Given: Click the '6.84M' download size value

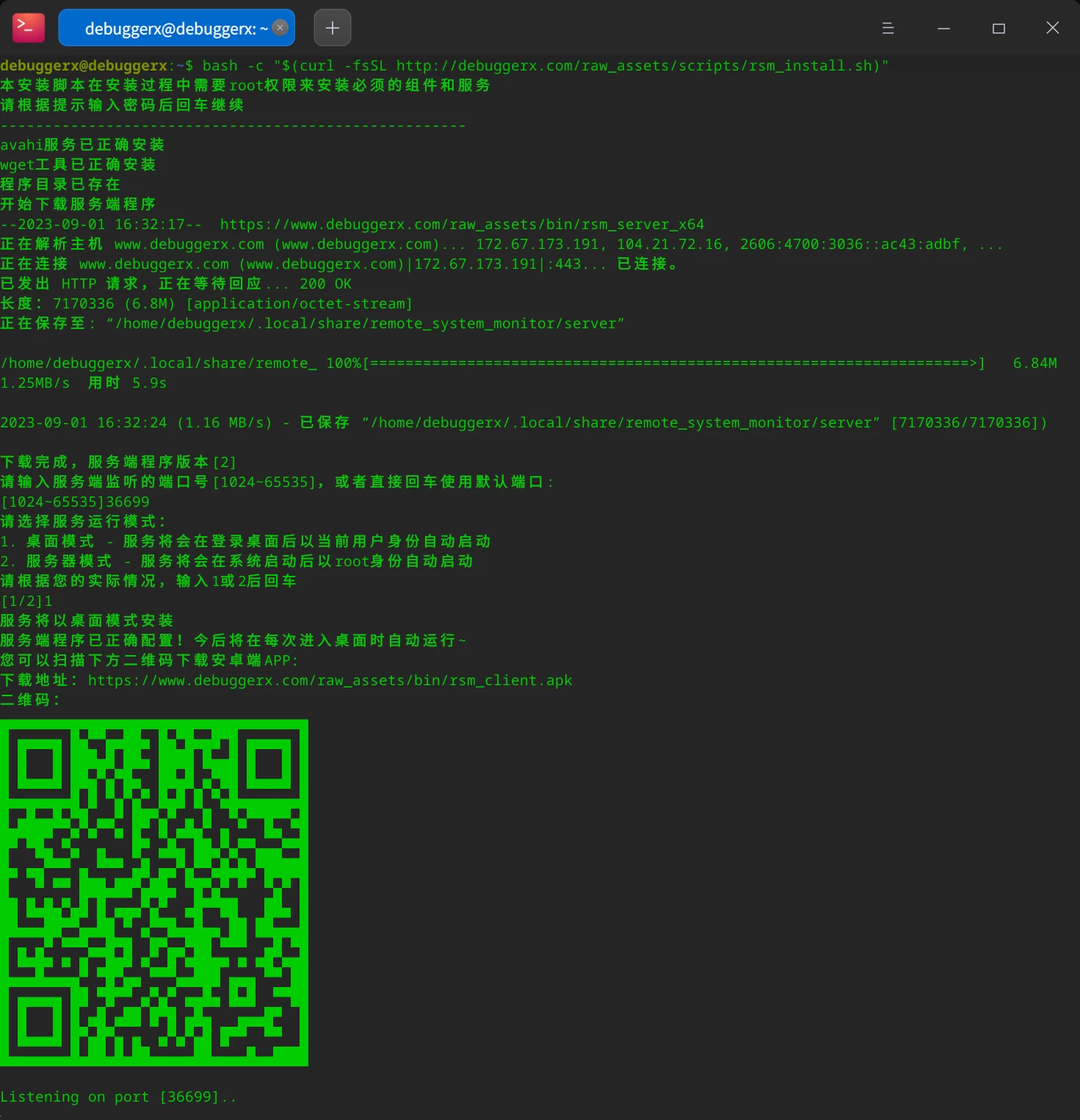Looking at the screenshot, I should pos(1034,364).
